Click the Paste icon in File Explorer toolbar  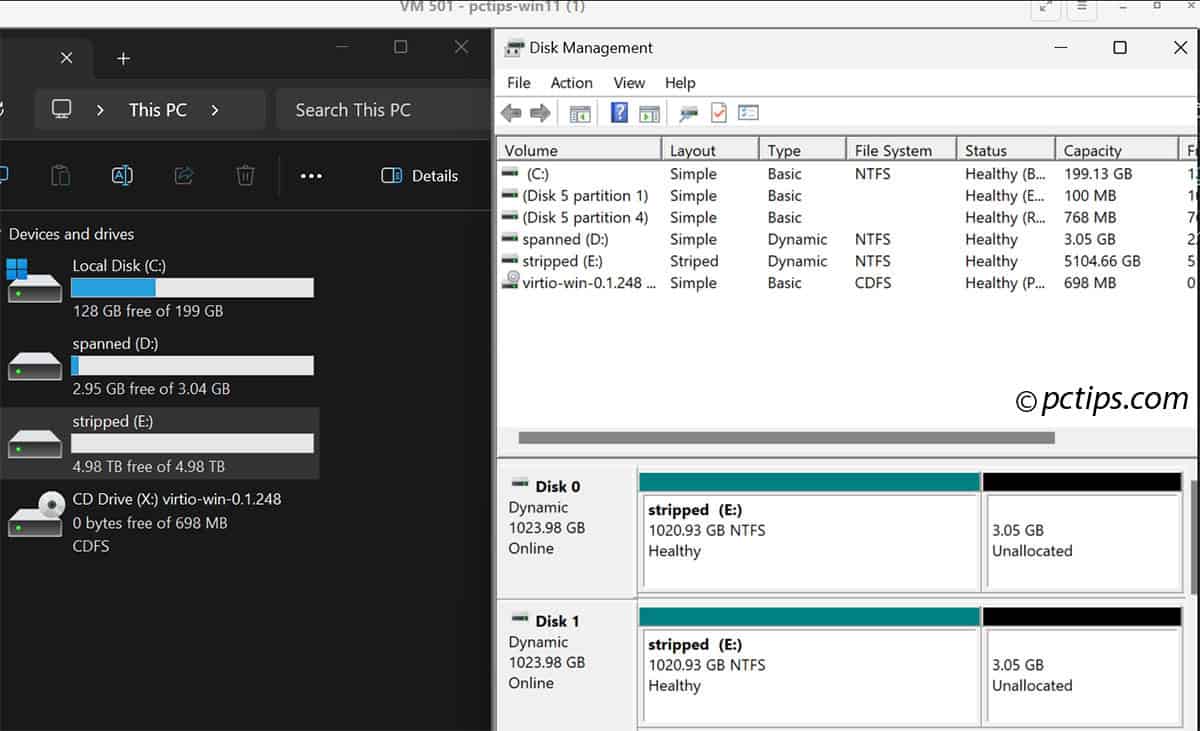[60, 175]
